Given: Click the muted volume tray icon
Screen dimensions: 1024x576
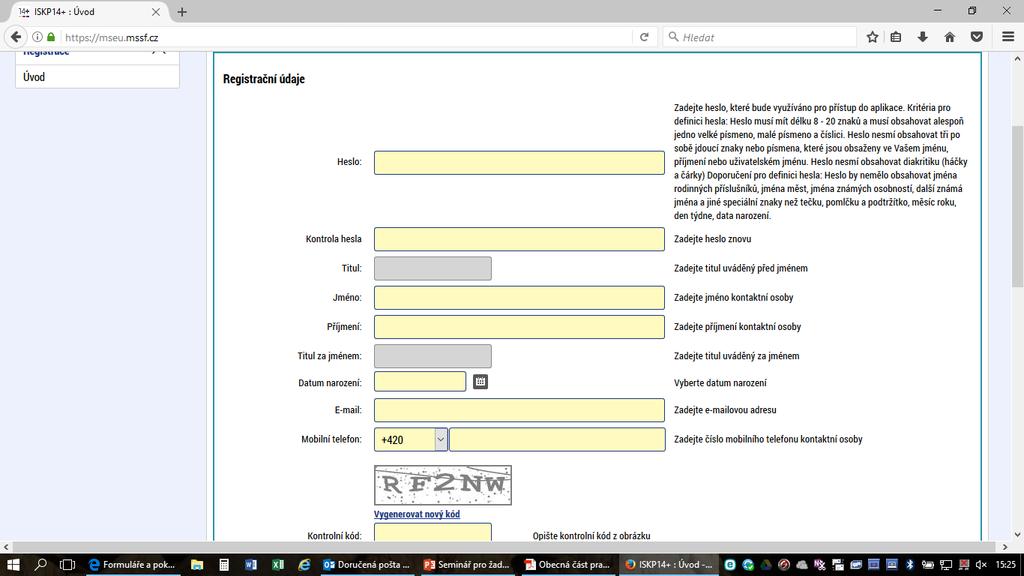Looking at the screenshot, I should [x=981, y=564].
